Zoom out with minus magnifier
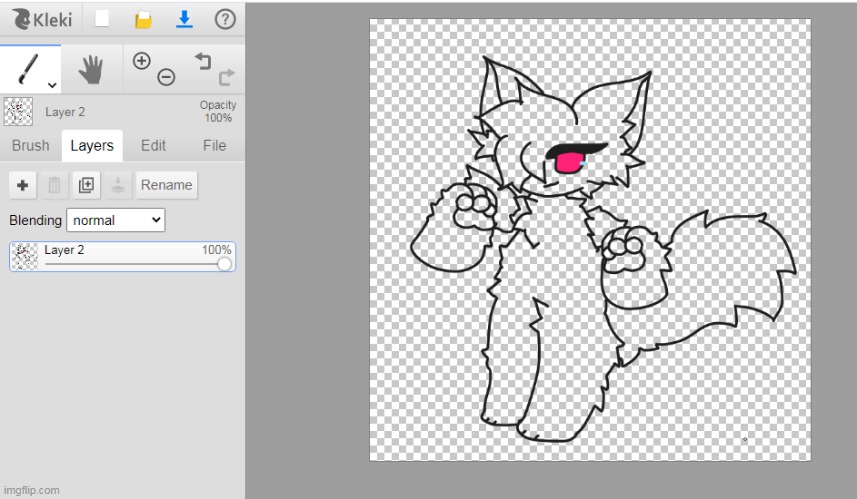Screen dimensions: 857x499 tap(166, 77)
